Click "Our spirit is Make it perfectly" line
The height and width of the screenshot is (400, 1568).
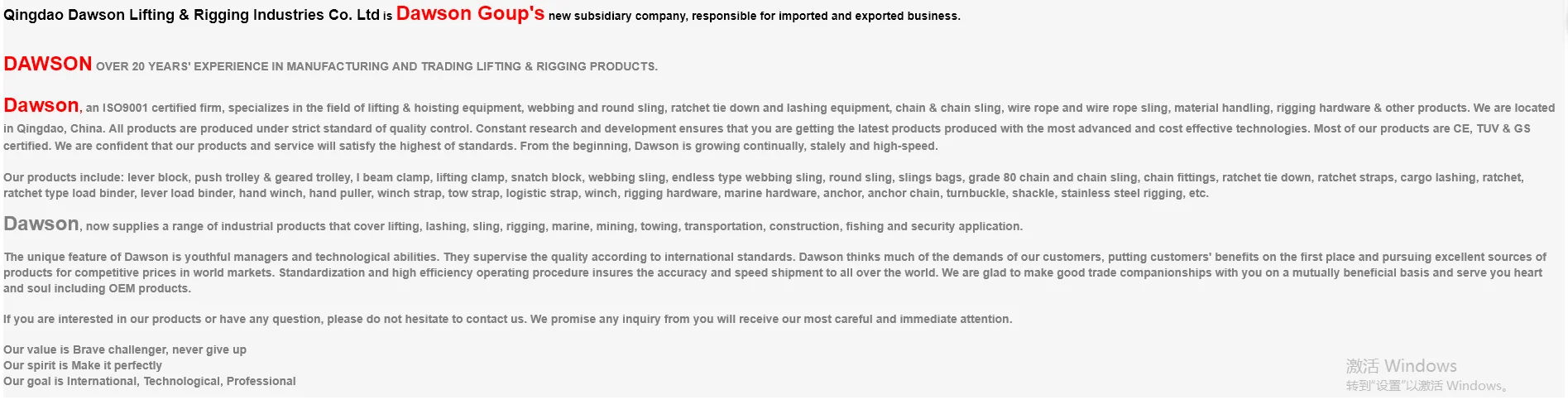click(83, 366)
